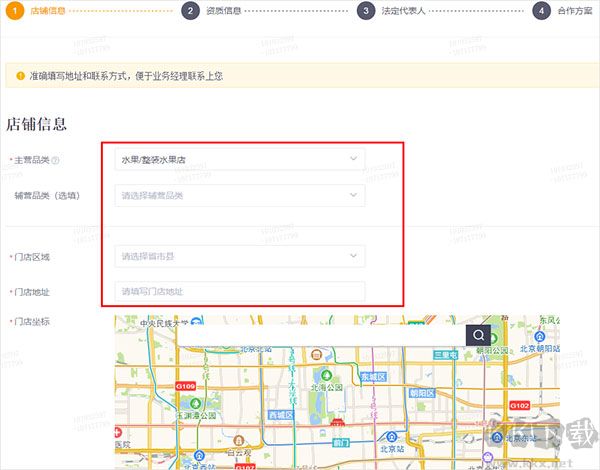Click the 北海公园 park marker on map

click(x=326, y=375)
